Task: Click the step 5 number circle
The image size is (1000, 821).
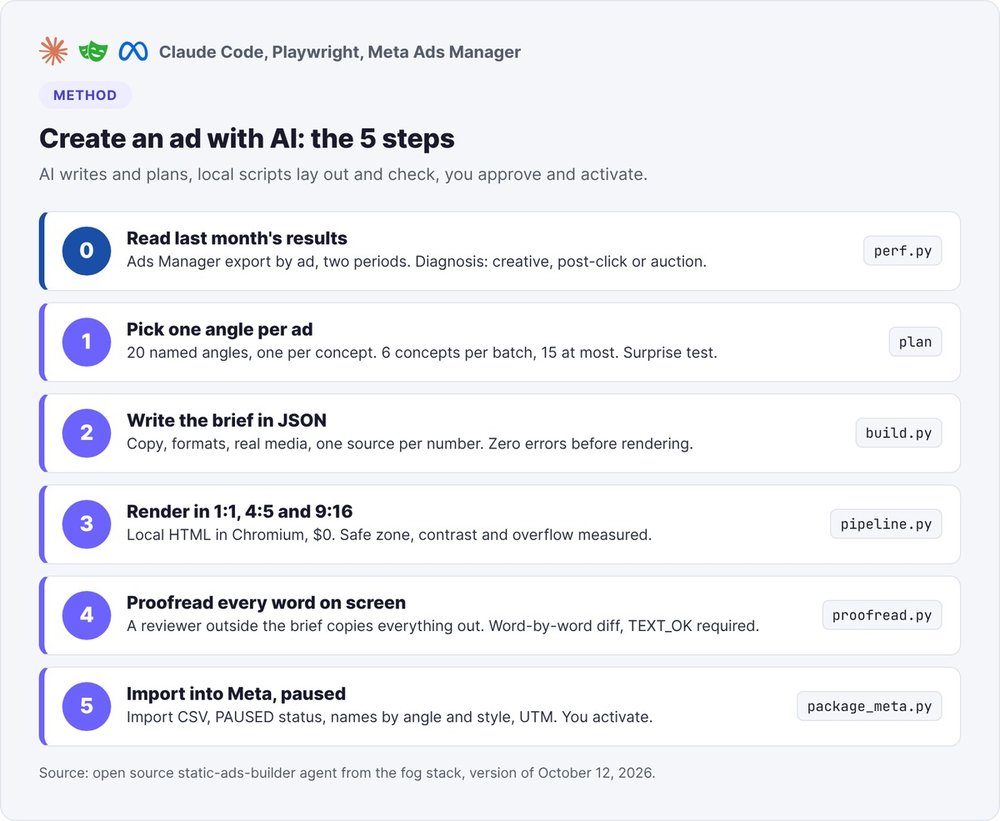Action: pyautogui.click(x=87, y=706)
